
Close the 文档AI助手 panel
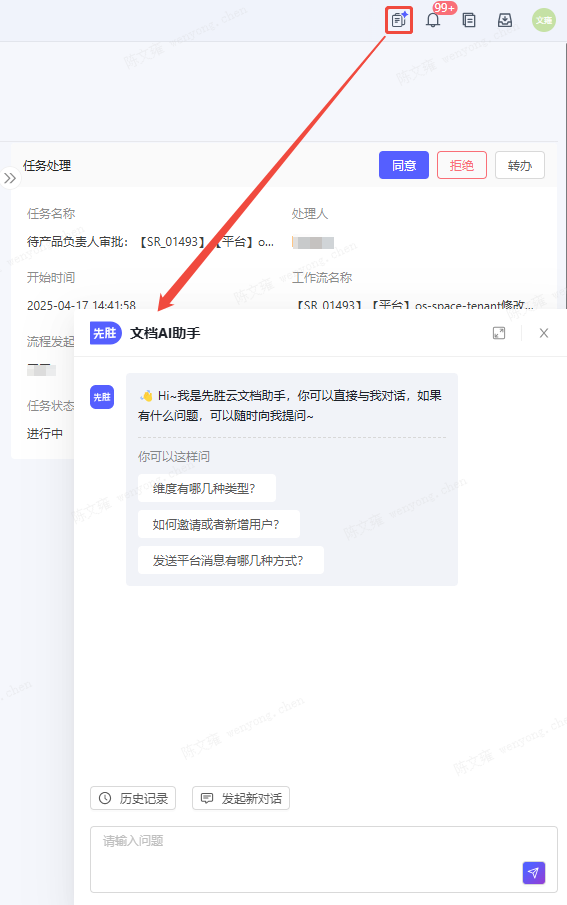coord(544,333)
